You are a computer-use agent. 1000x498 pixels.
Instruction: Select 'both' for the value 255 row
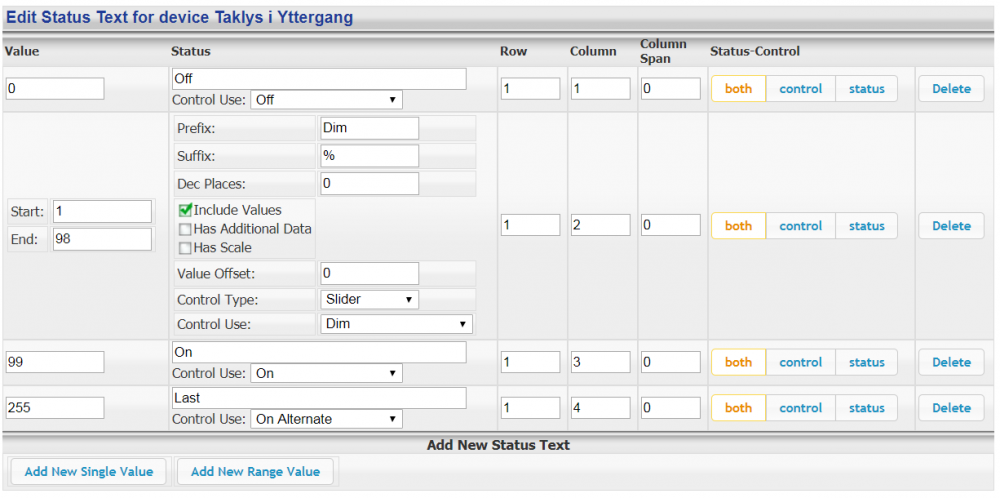point(738,408)
